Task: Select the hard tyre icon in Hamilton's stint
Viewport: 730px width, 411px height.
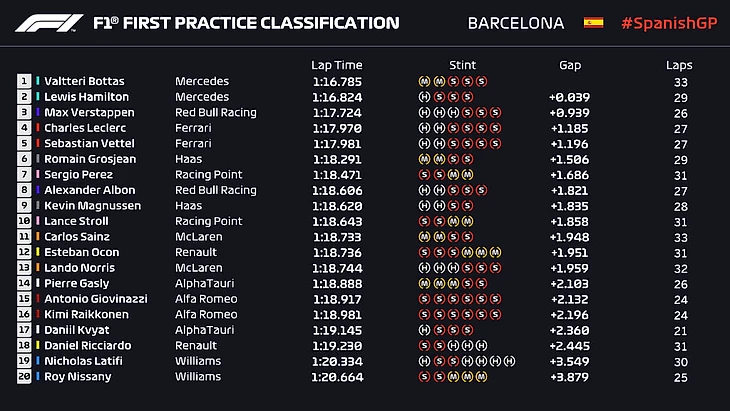Action: coord(425,97)
